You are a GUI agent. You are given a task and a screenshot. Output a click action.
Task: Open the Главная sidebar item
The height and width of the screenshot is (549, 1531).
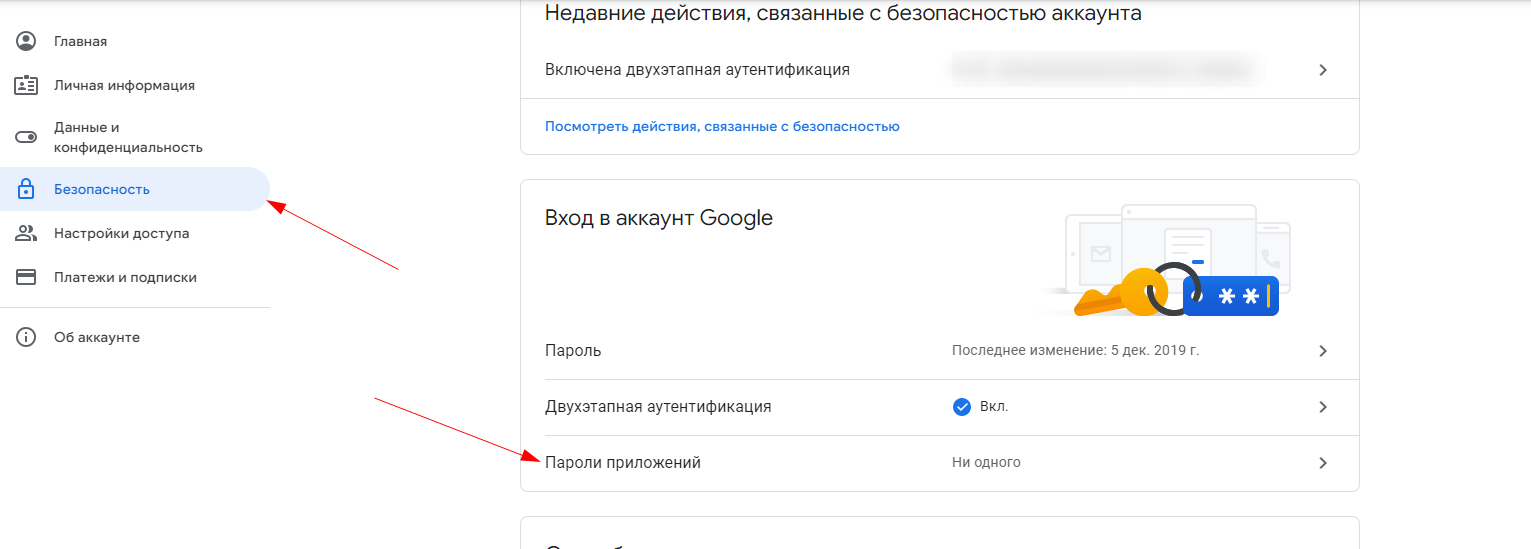[x=81, y=41]
